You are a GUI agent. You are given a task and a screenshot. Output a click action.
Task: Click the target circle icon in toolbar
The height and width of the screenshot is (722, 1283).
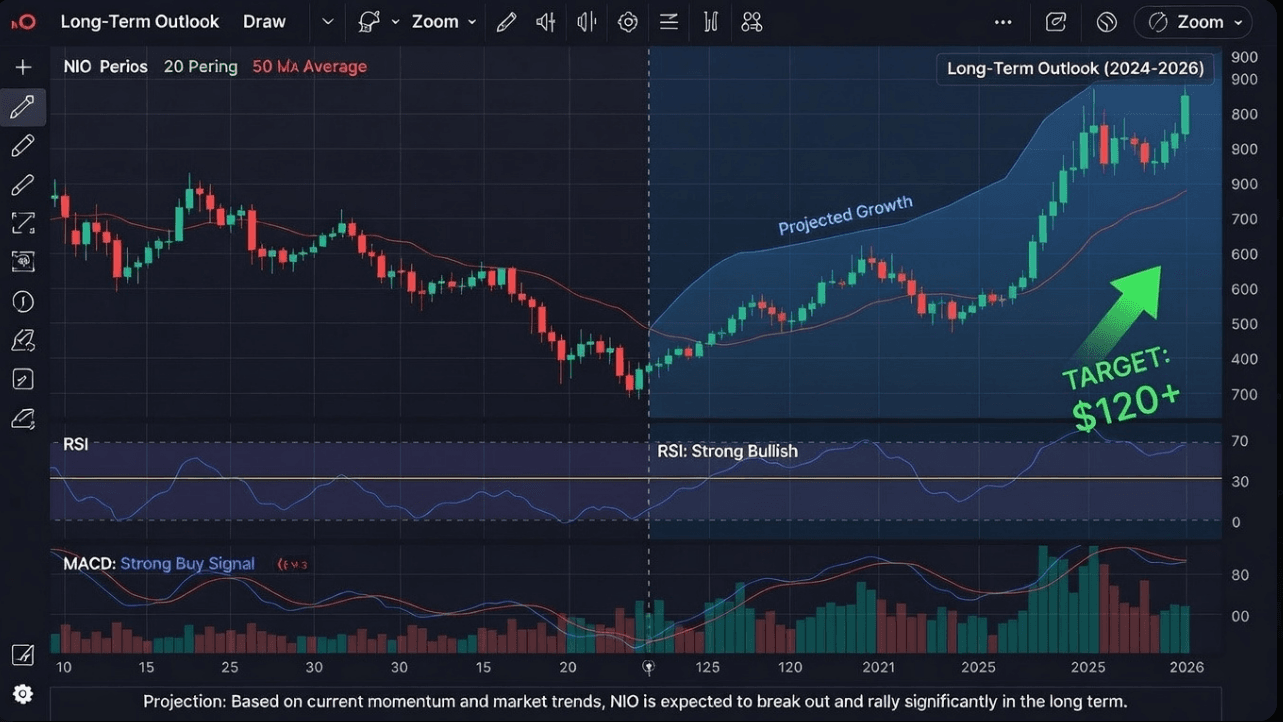tap(628, 22)
